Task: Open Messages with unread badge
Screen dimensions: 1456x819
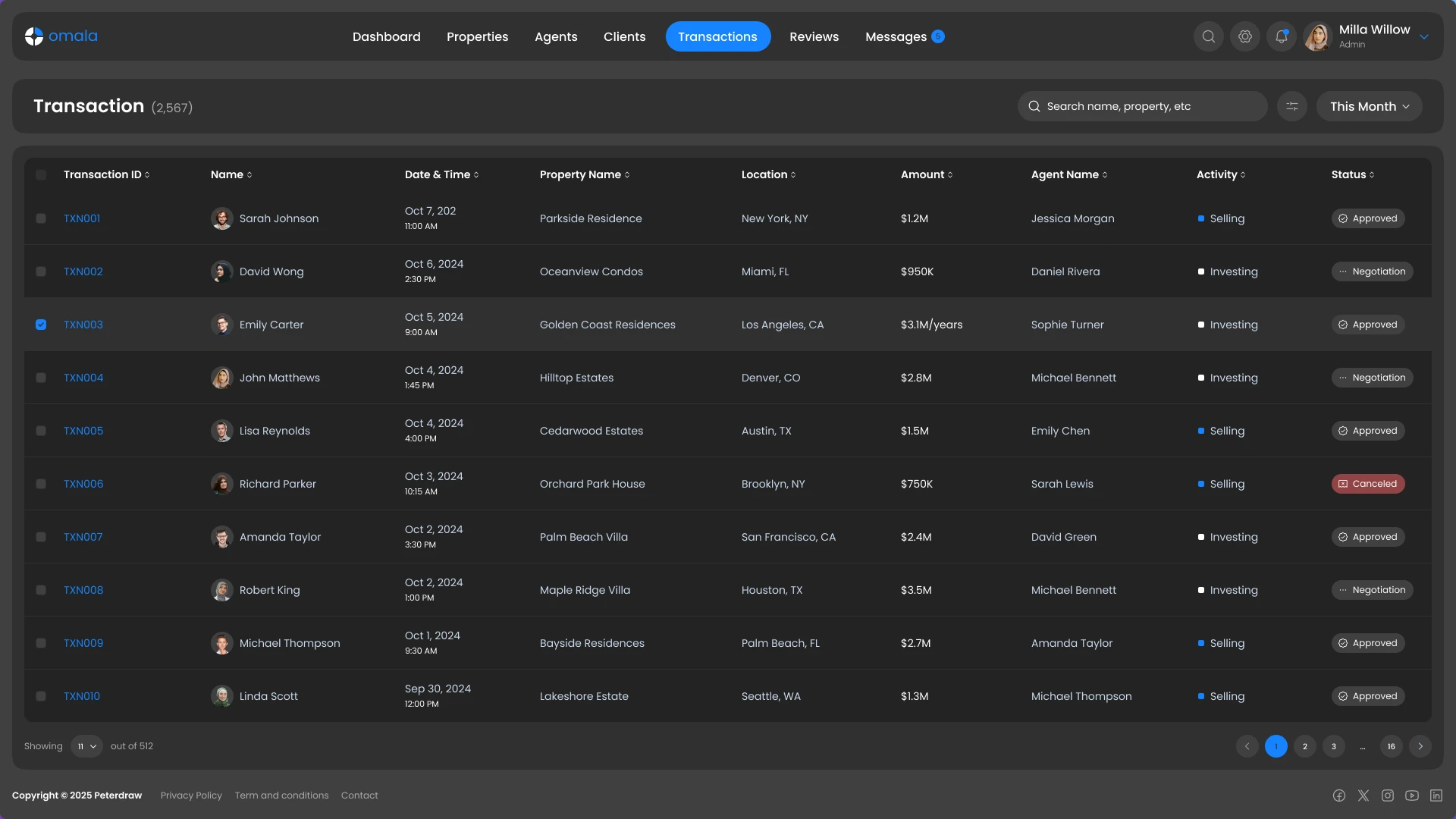Action: pyautogui.click(x=897, y=36)
